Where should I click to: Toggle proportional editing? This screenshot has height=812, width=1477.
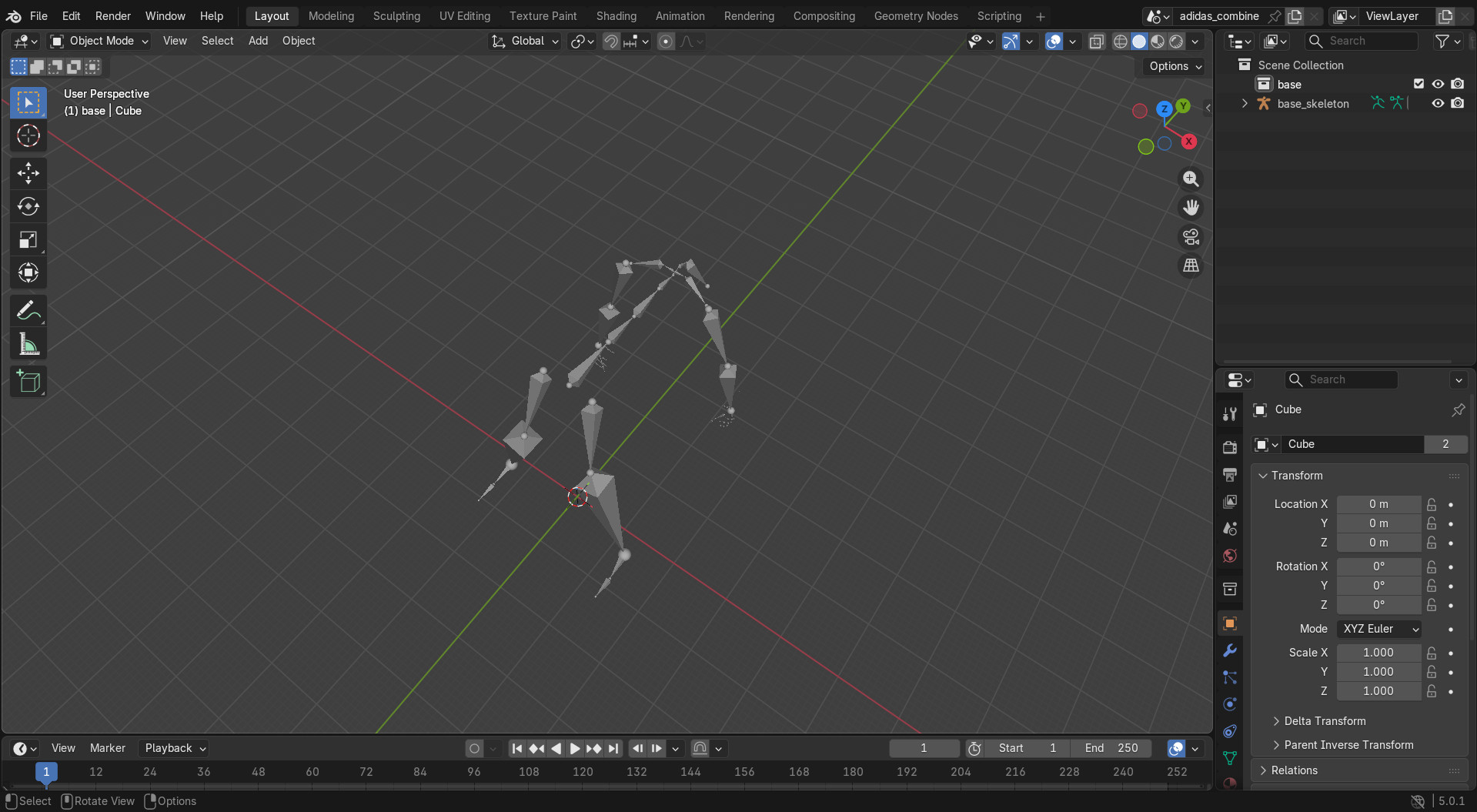667,42
